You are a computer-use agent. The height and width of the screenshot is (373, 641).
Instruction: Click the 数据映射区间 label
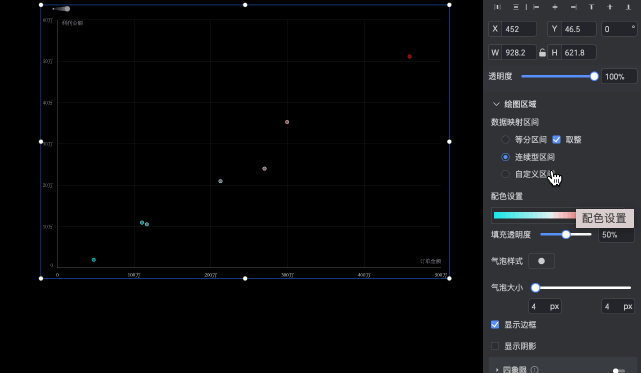pyautogui.click(x=515, y=122)
